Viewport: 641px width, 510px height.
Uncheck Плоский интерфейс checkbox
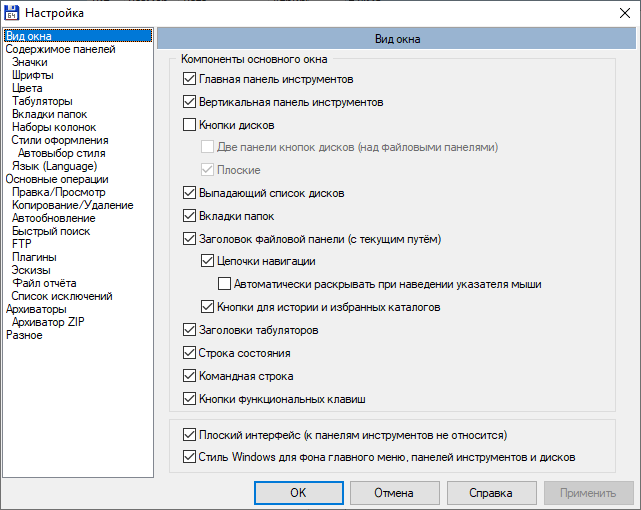pyautogui.click(x=189, y=434)
